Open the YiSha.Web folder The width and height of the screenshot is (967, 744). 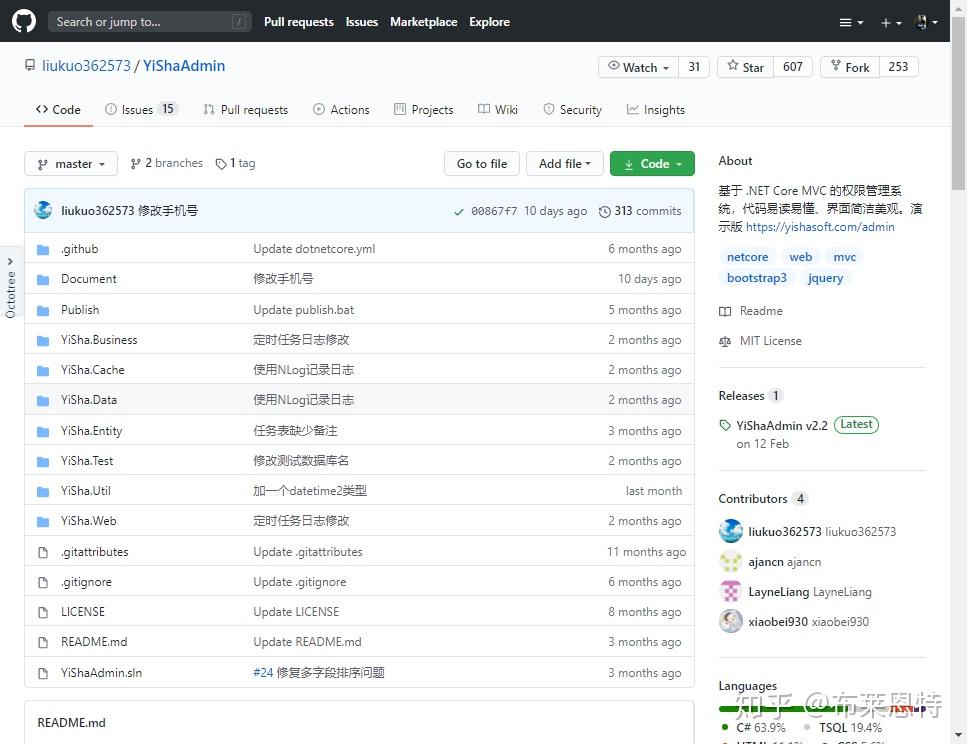88,521
